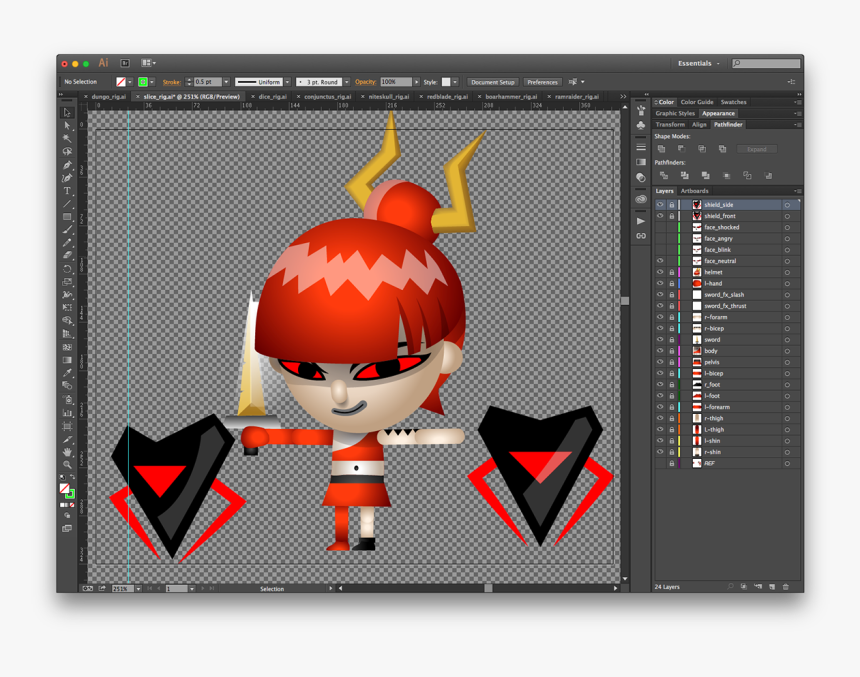
Task: Select the Zoom tool
Action: pos(67,465)
